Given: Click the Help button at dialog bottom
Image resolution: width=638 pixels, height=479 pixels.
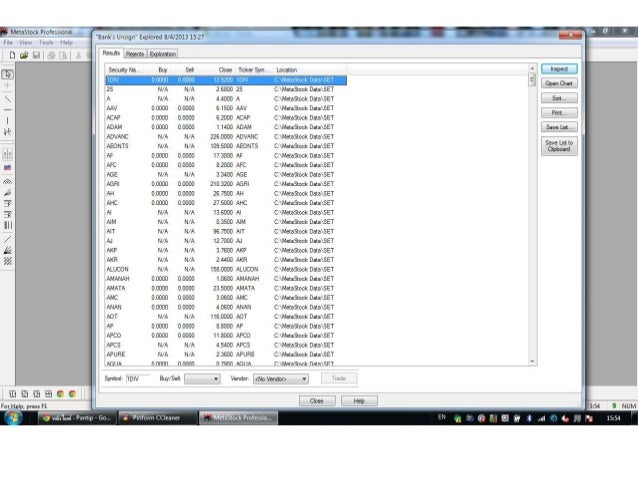Looking at the screenshot, I should tap(359, 401).
